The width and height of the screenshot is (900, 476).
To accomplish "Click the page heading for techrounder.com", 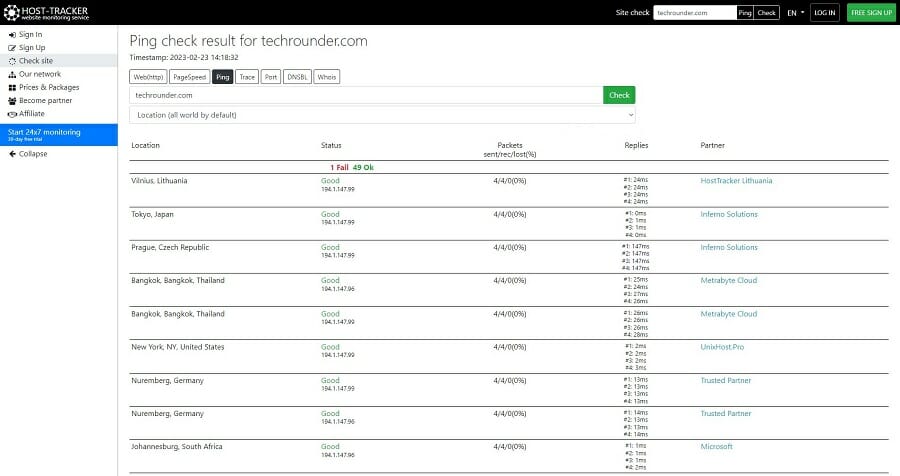I will point(249,41).
